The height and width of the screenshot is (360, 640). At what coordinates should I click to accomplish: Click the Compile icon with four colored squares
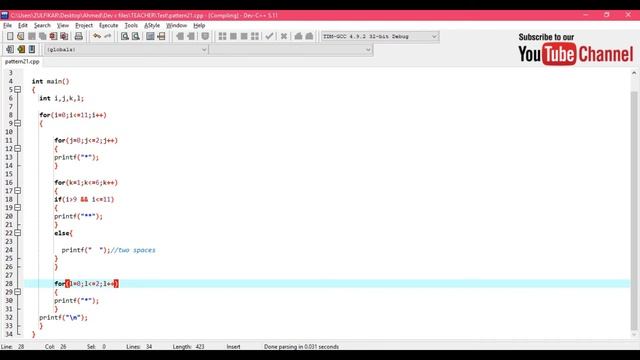point(222,36)
